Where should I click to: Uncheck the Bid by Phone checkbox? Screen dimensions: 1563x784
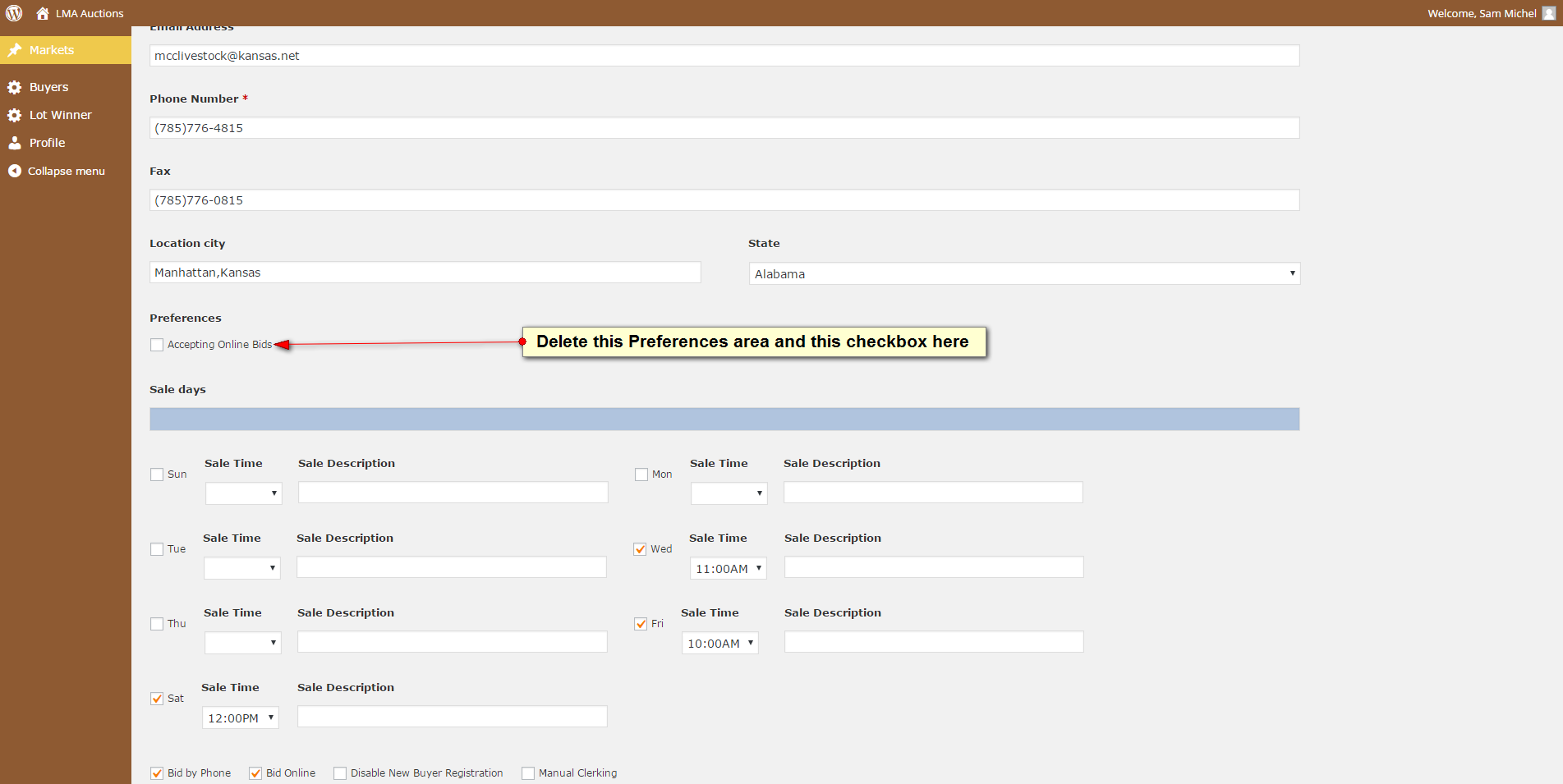pos(157,773)
